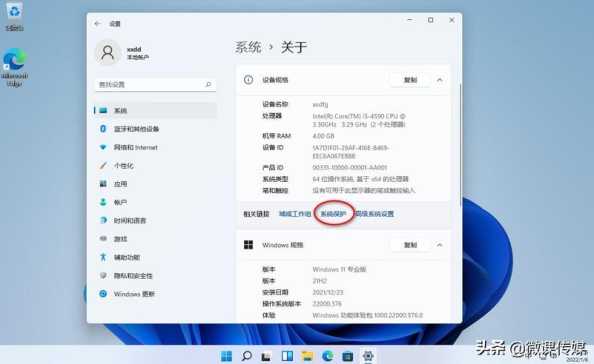Screen dimensions: 594x364
Task: Select 系统 in the settings sidebar
Action: 155,111
